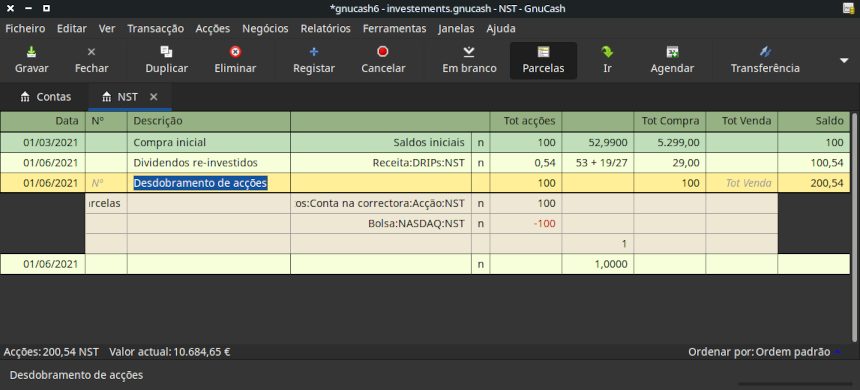860x390 pixels.
Task: Close the NST tab
Action: [154, 97]
